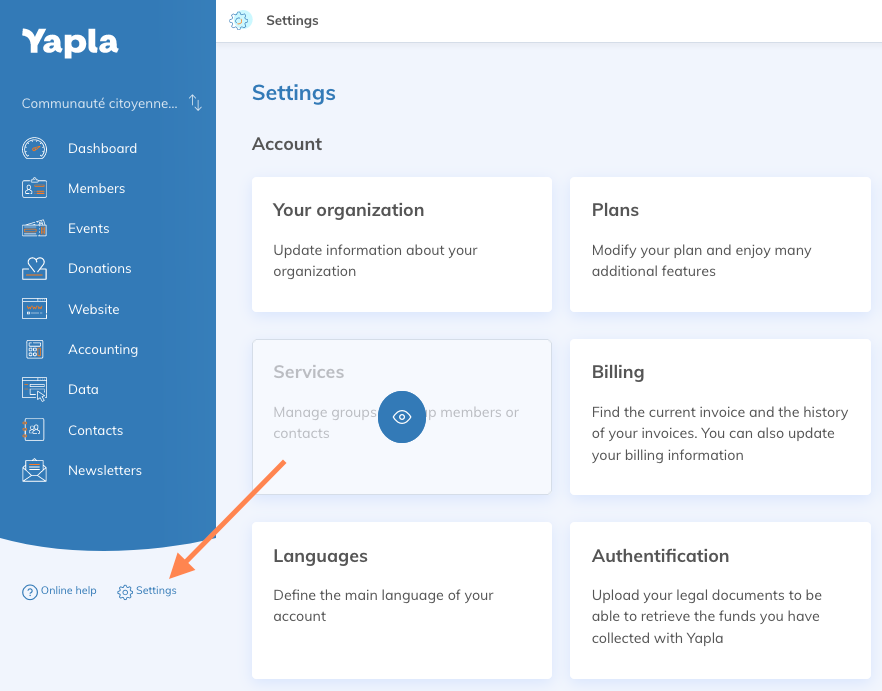This screenshot has height=691, width=882.
Task: Click the Settings link in the sidebar footer
Action: pos(147,591)
